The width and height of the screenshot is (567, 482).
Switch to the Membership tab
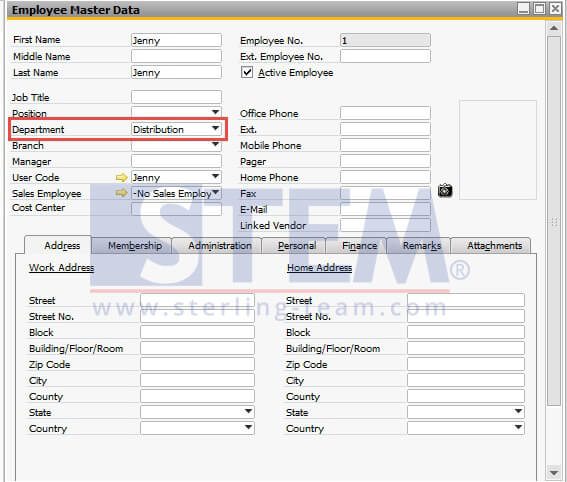click(x=132, y=246)
